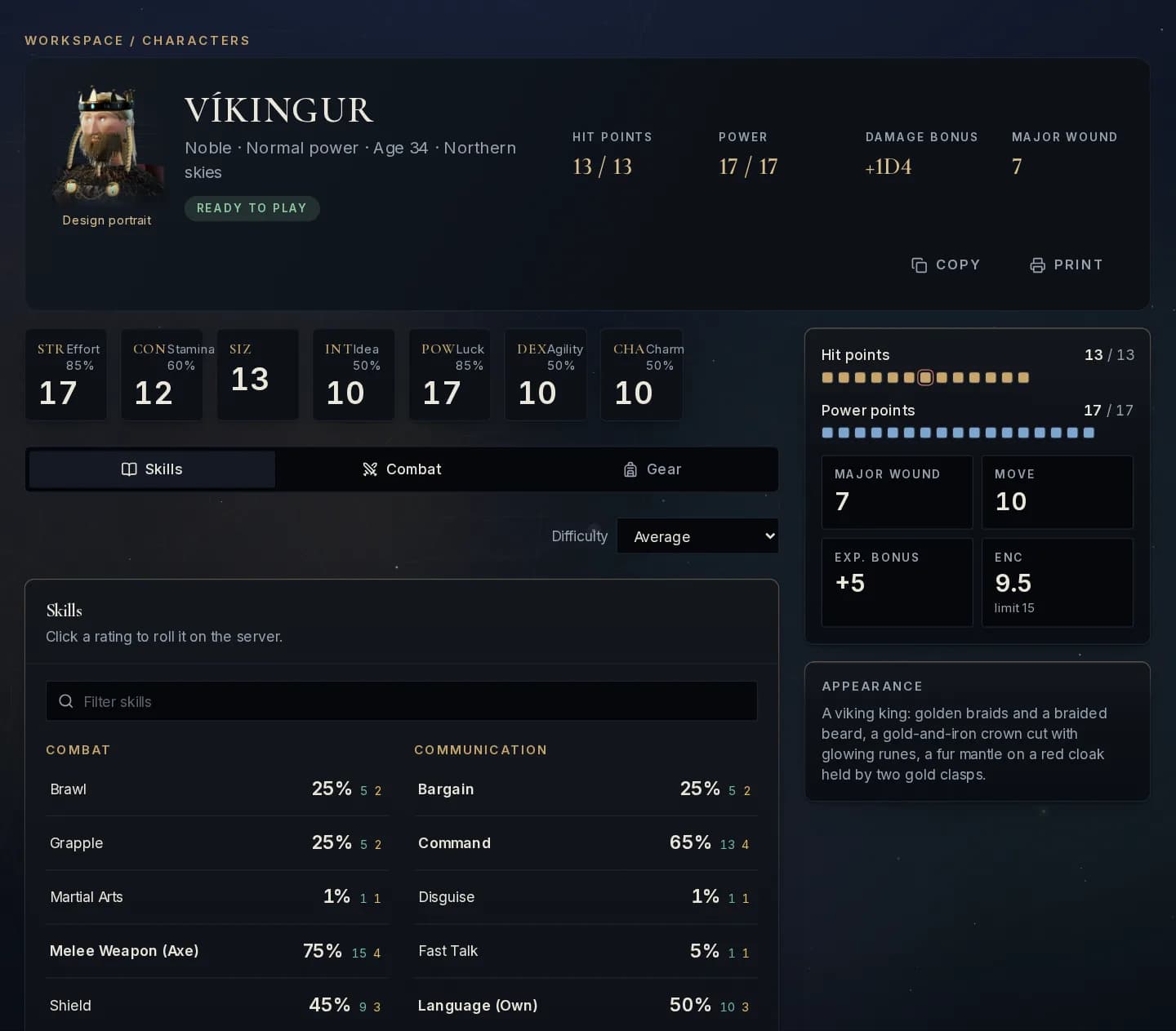Image resolution: width=1176 pixels, height=1031 pixels.
Task: Roll the Melee Weapon (Axe) 75% rating
Action: pos(323,951)
